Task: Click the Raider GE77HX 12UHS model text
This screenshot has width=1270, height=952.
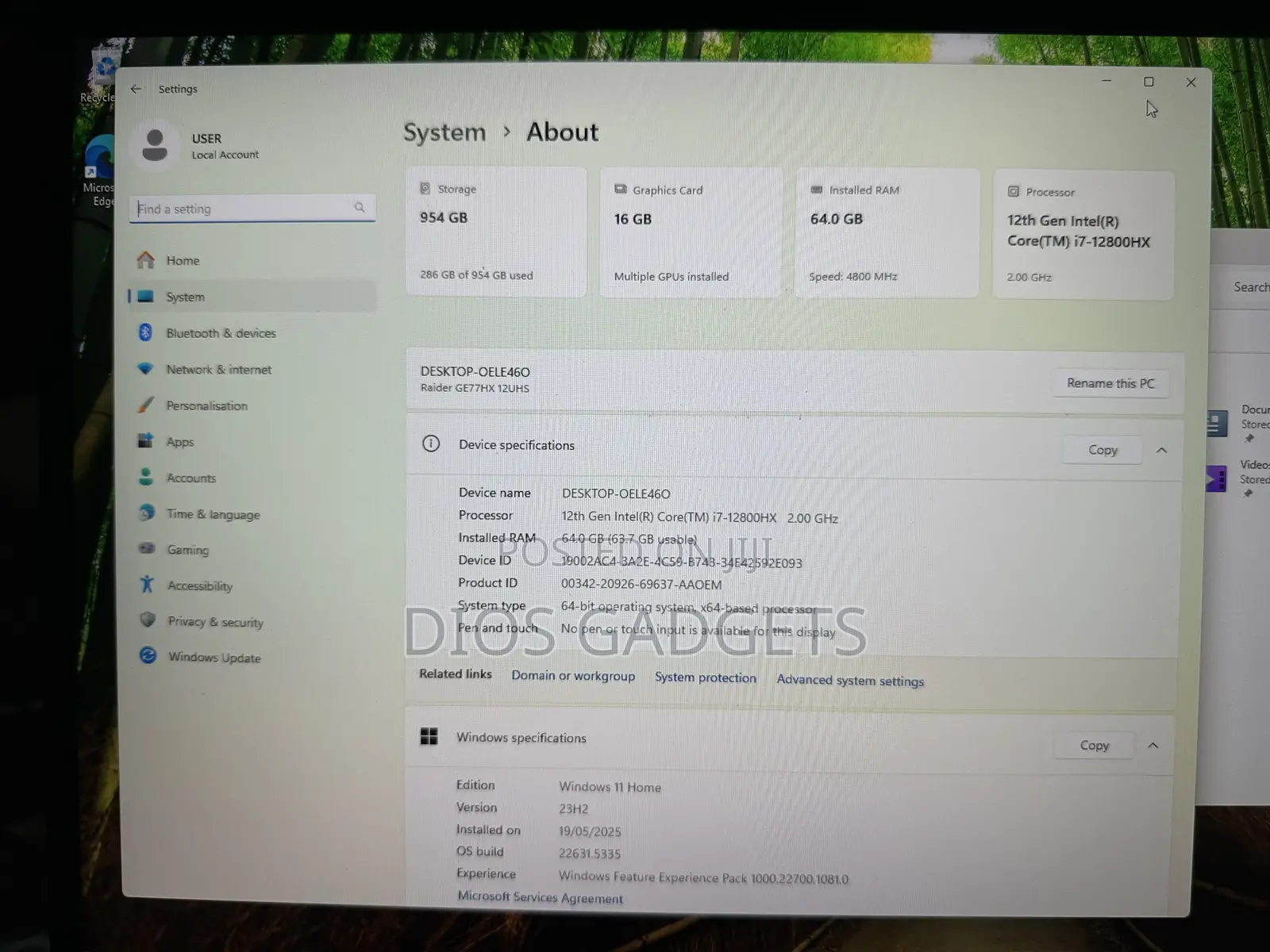Action: pos(475,388)
